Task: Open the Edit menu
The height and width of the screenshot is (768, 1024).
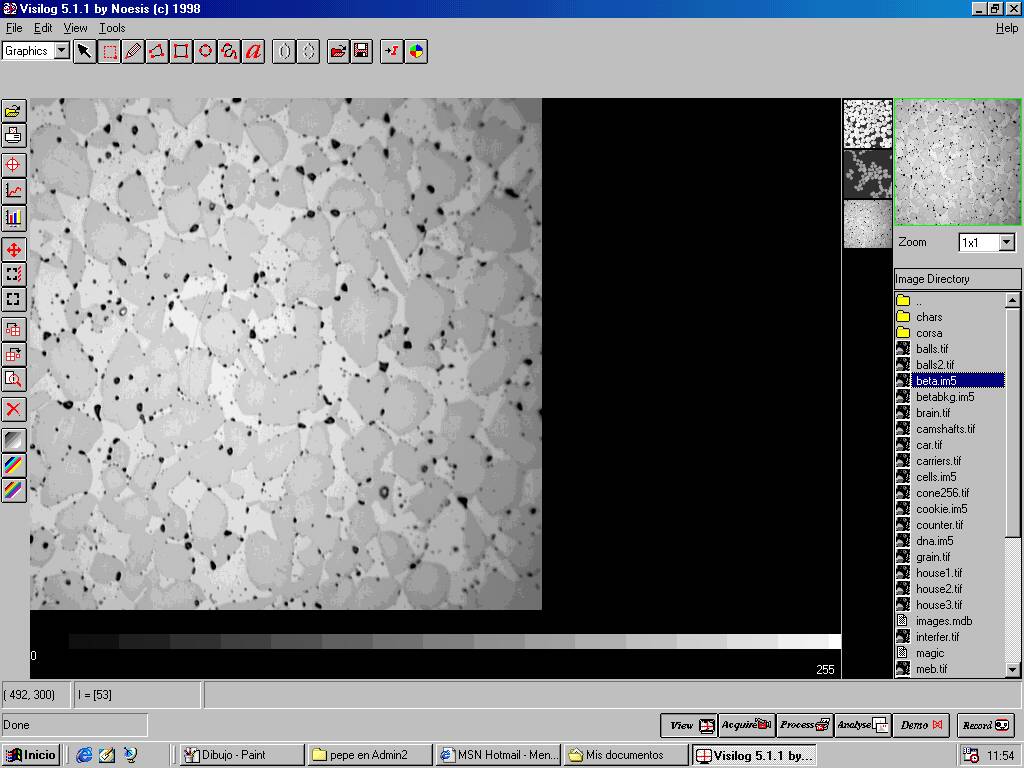Action: (43, 28)
